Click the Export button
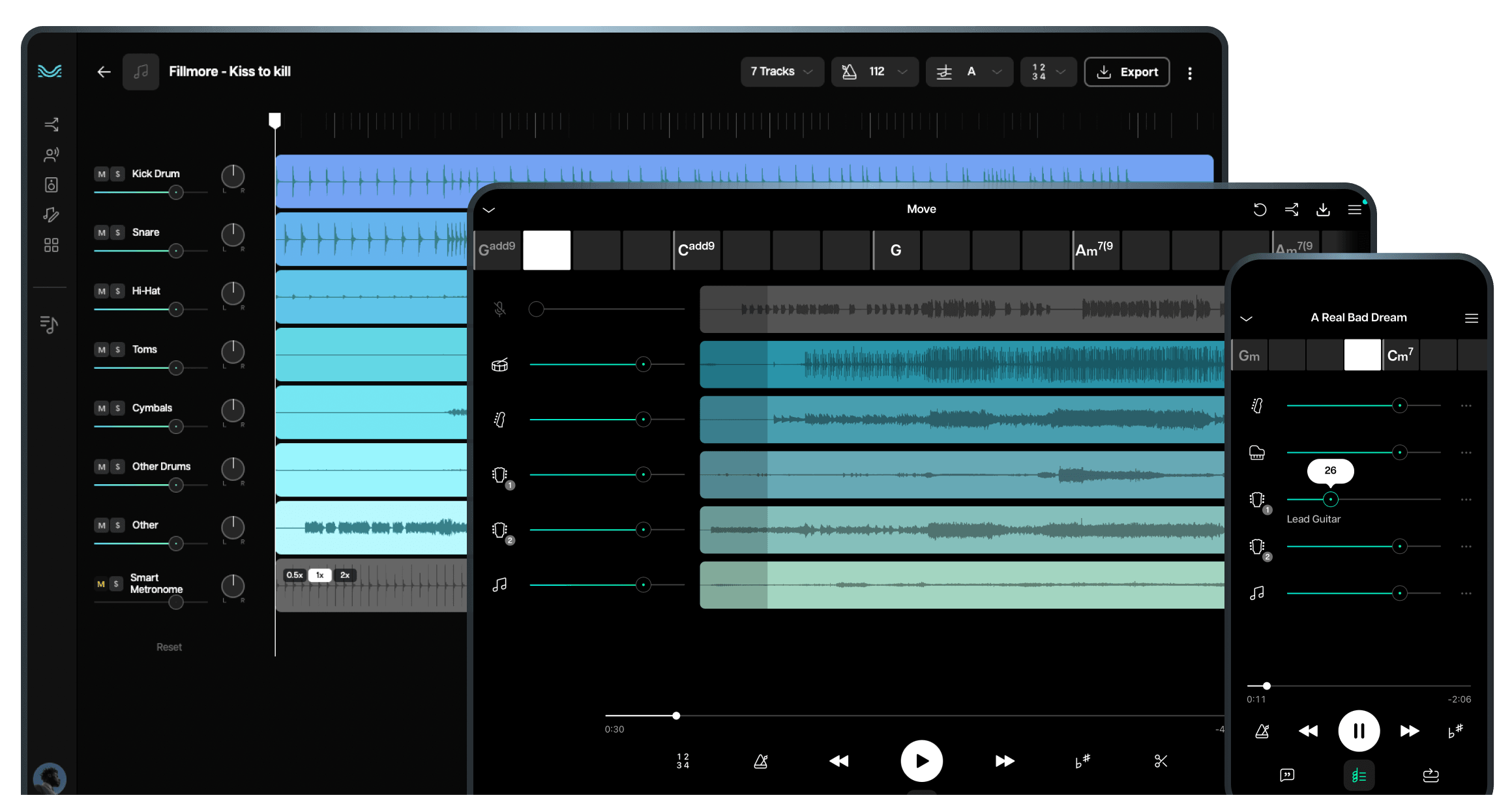The height and width of the screenshot is (795, 1512). [x=1127, y=72]
